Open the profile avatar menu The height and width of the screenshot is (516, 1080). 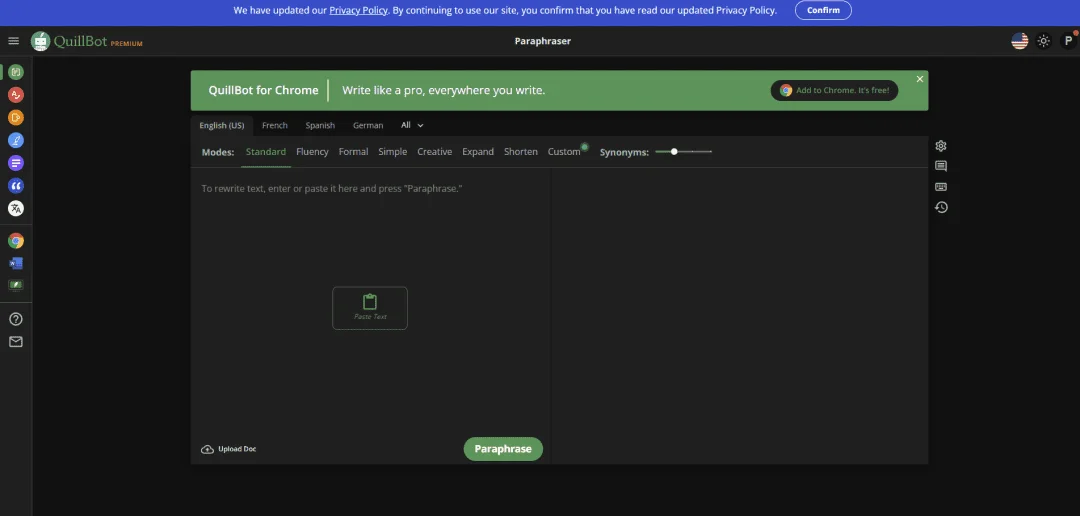[x=1068, y=41]
